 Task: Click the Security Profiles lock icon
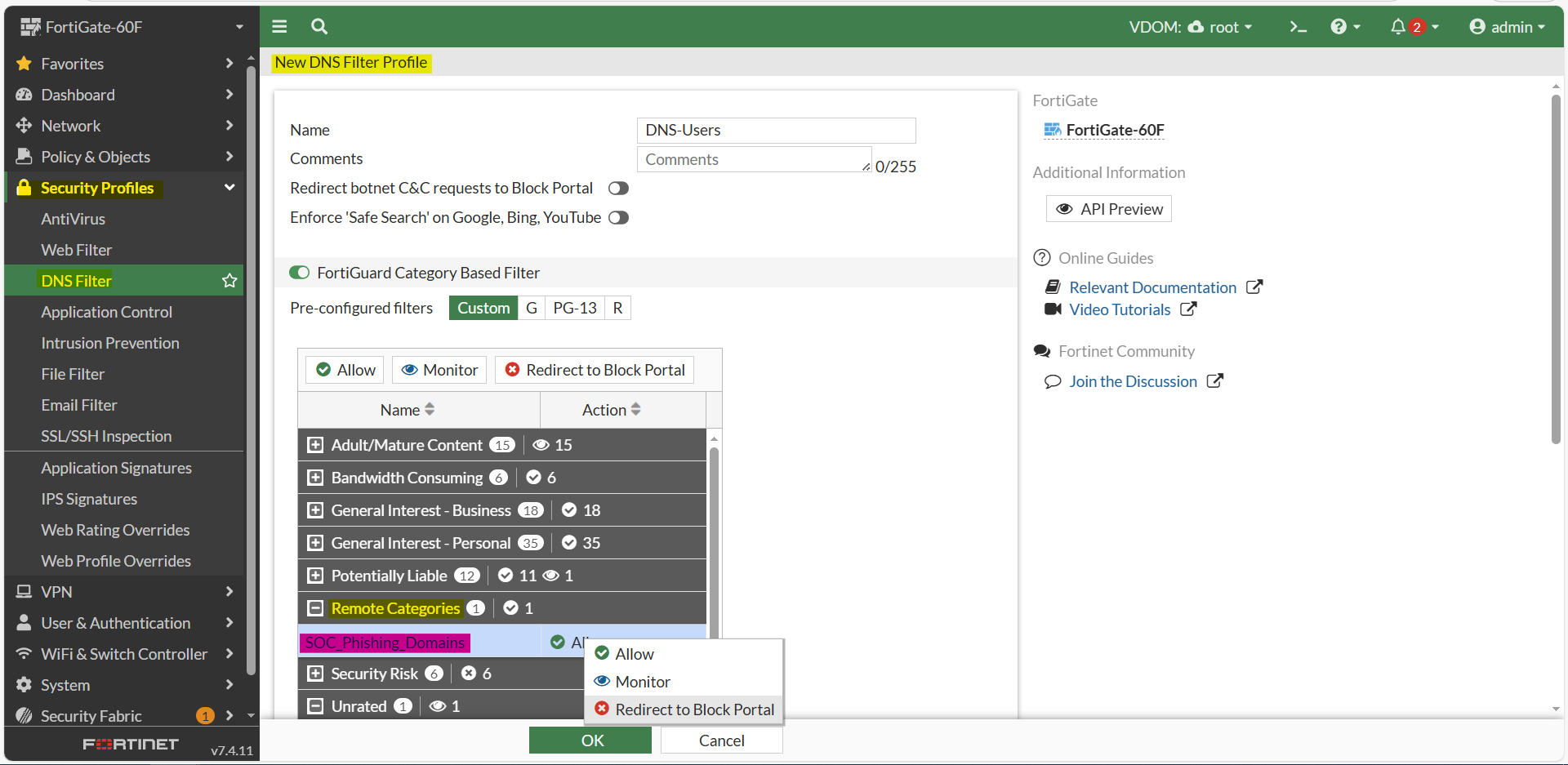click(x=24, y=188)
